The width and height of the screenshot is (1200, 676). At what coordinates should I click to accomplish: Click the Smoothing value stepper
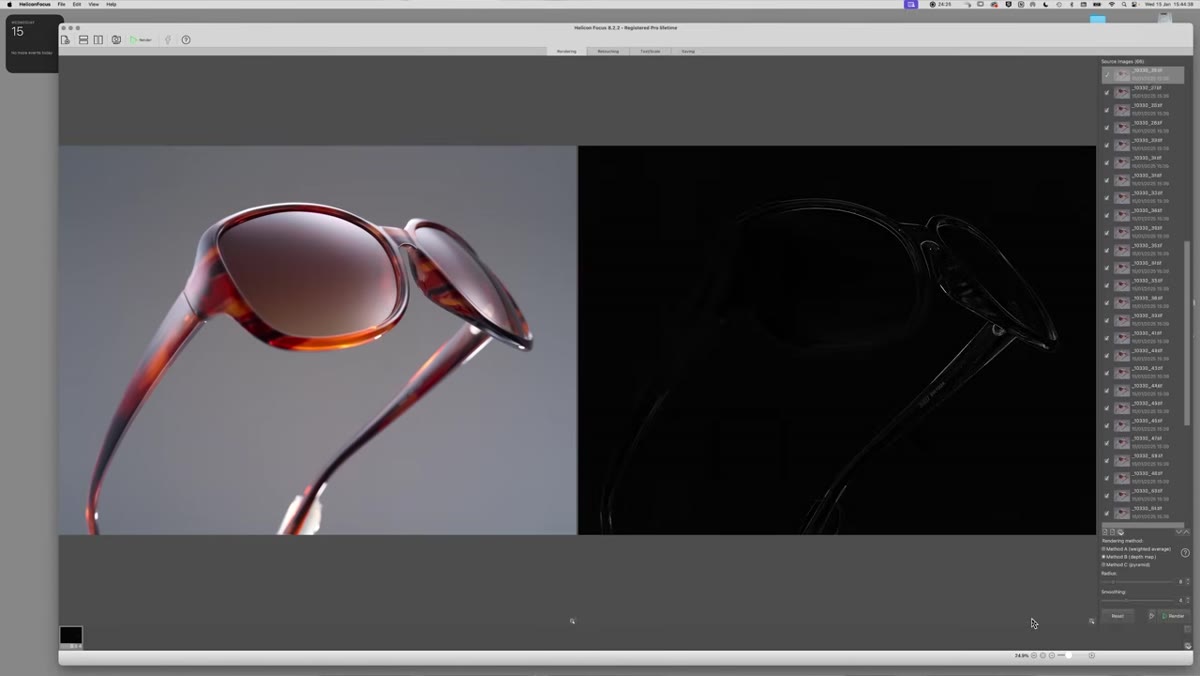click(x=1188, y=600)
